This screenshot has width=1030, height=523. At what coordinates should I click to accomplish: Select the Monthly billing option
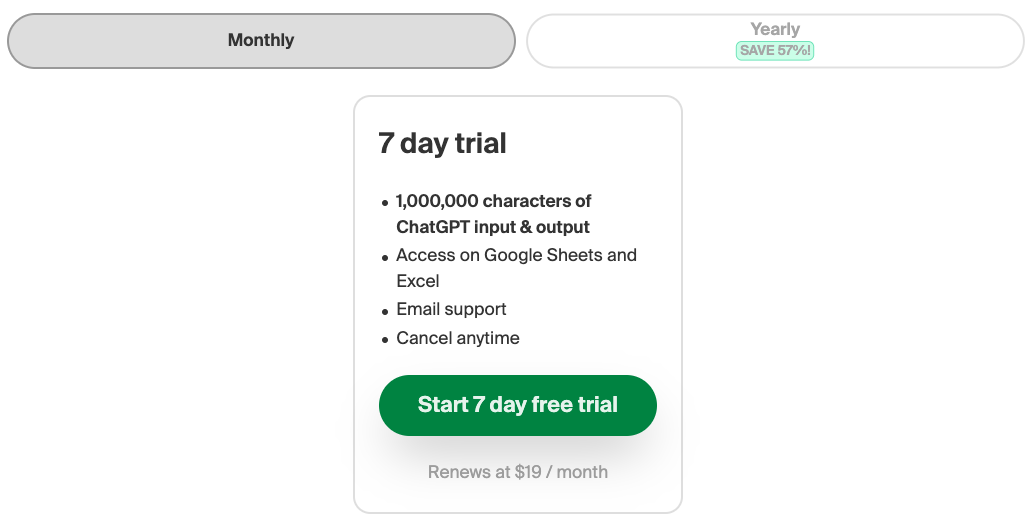(261, 41)
